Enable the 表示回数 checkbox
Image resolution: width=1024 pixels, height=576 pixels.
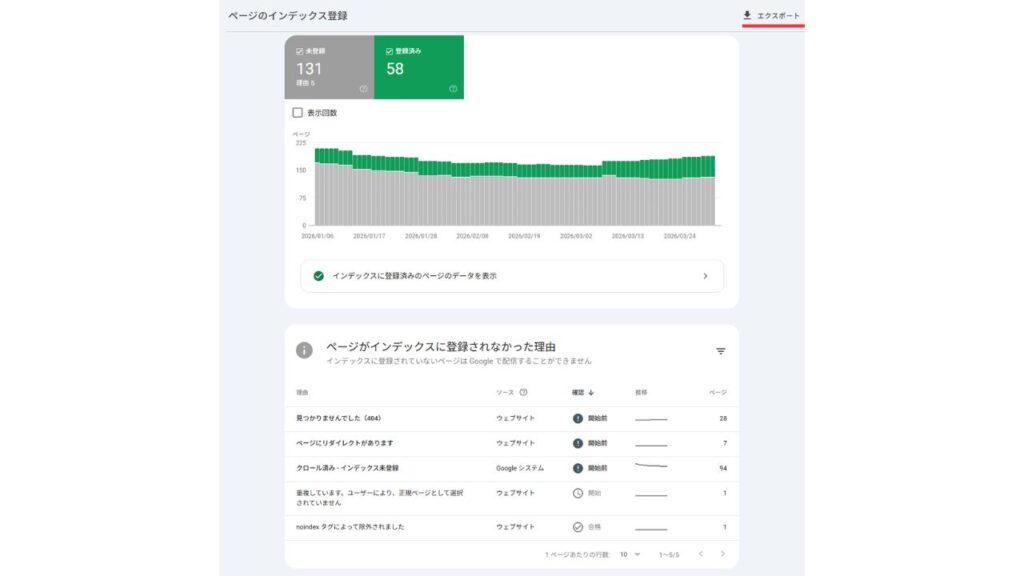(297, 113)
